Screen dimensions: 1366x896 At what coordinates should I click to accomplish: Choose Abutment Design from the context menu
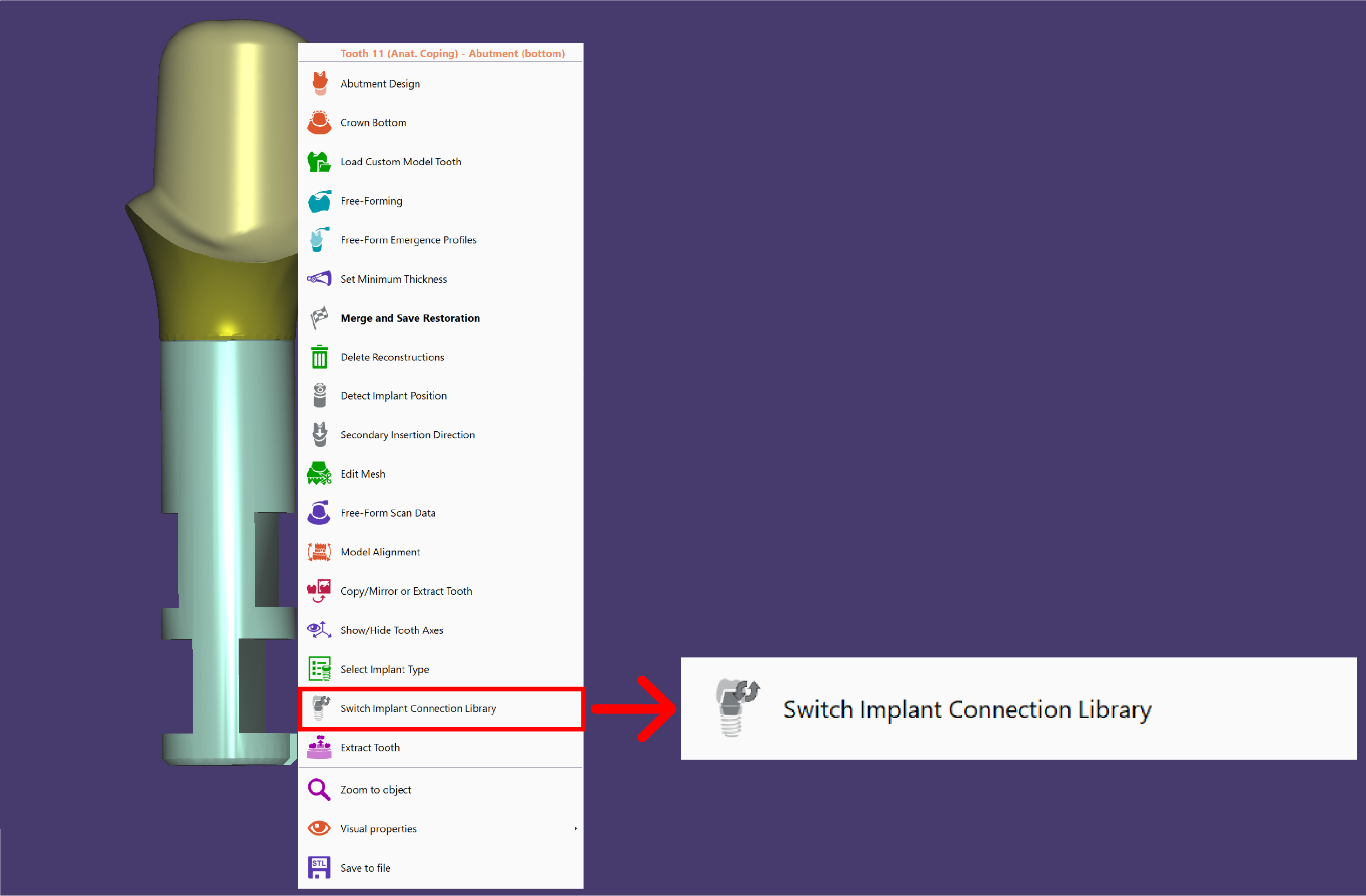pos(441,84)
